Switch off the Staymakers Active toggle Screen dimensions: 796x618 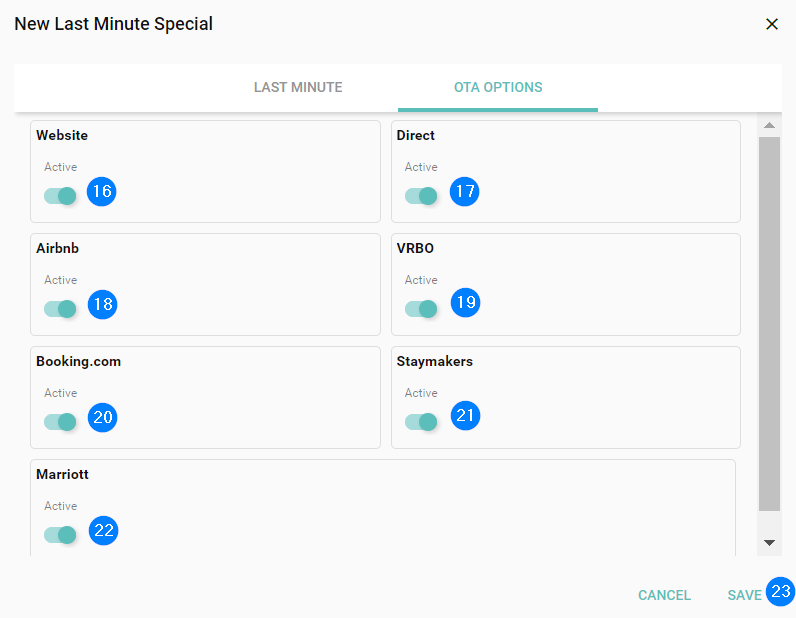tap(421, 422)
